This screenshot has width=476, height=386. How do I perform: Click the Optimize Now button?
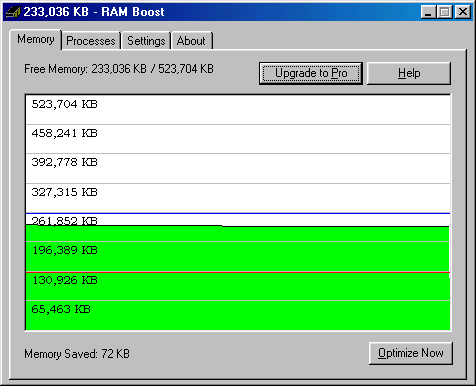(x=411, y=353)
